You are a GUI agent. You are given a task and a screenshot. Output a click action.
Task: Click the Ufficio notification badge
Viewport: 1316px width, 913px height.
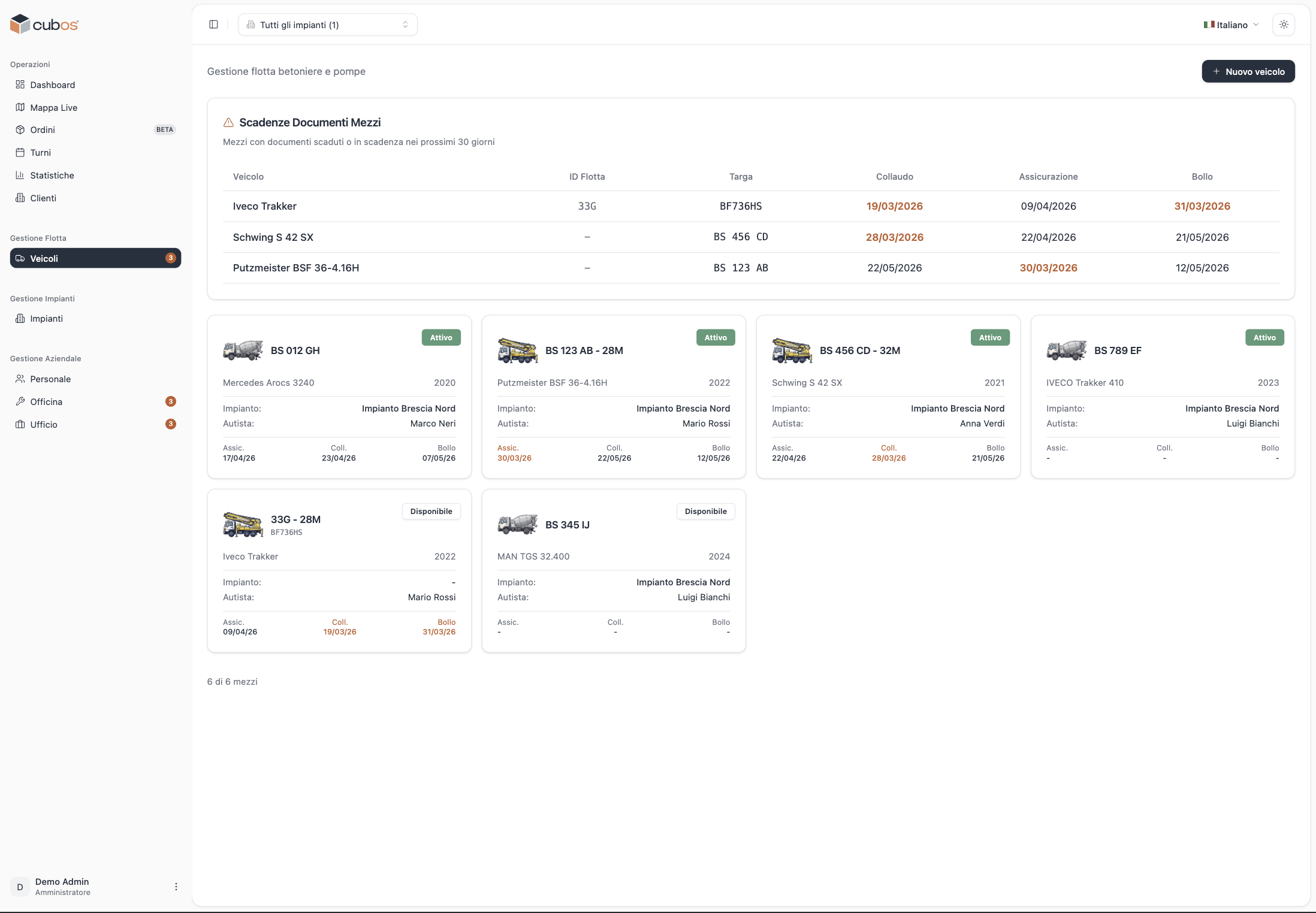[171, 424]
